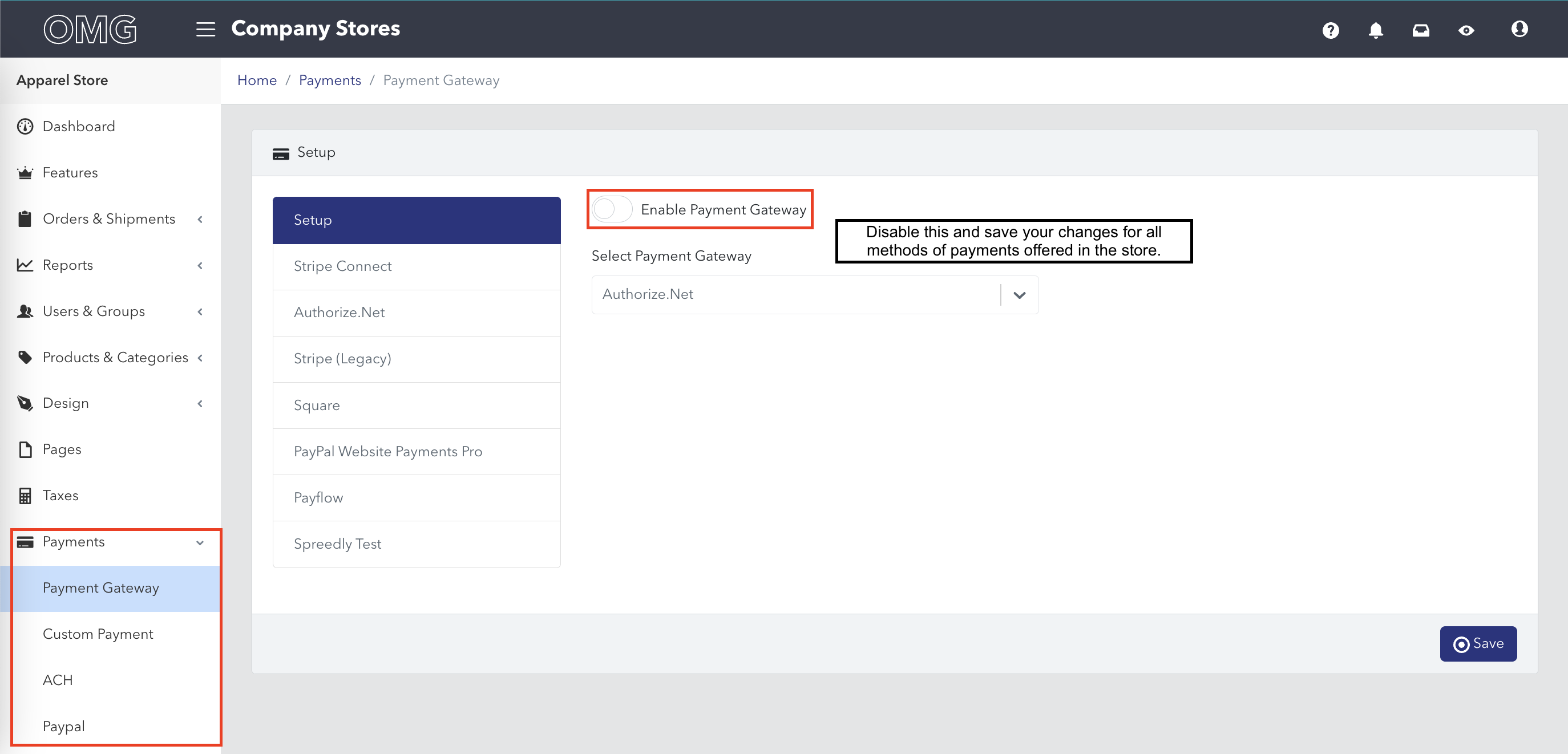This screenshot has height=754, width=1568.
Task: Open the user profile icon
Action: [x=1519, y=29]
